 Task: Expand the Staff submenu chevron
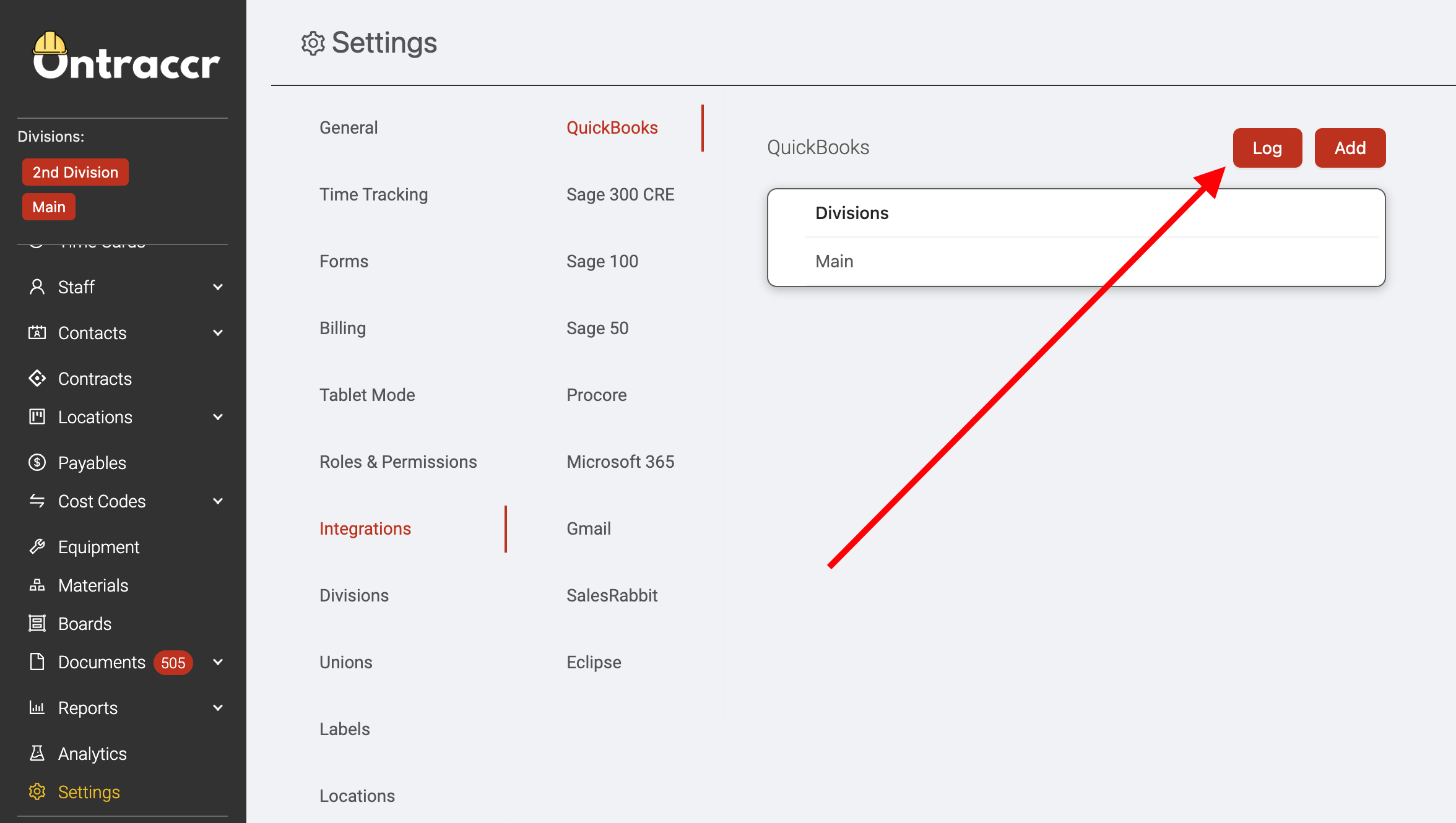pos(218,287)
